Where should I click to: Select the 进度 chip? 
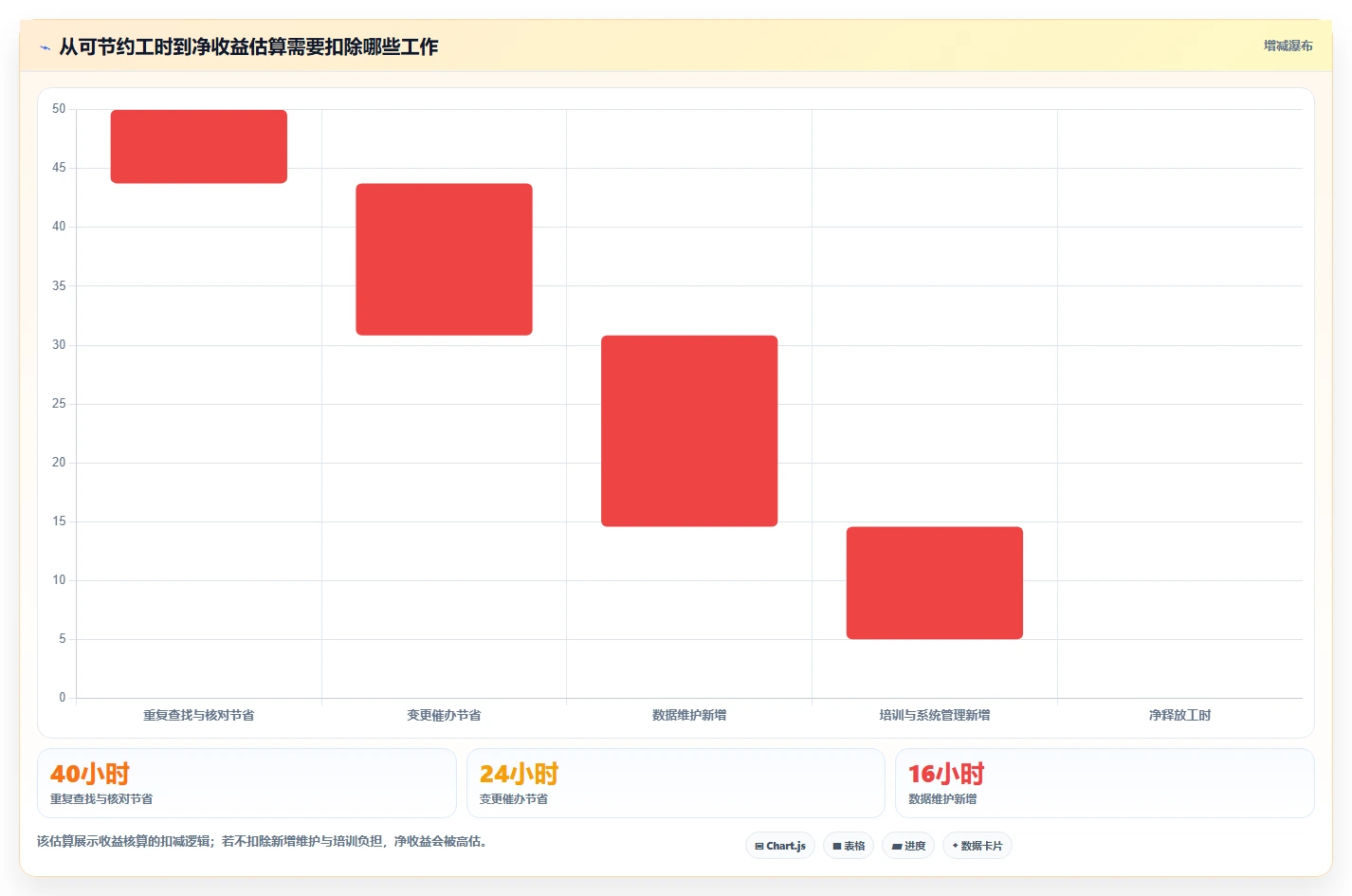coord(908,846)
